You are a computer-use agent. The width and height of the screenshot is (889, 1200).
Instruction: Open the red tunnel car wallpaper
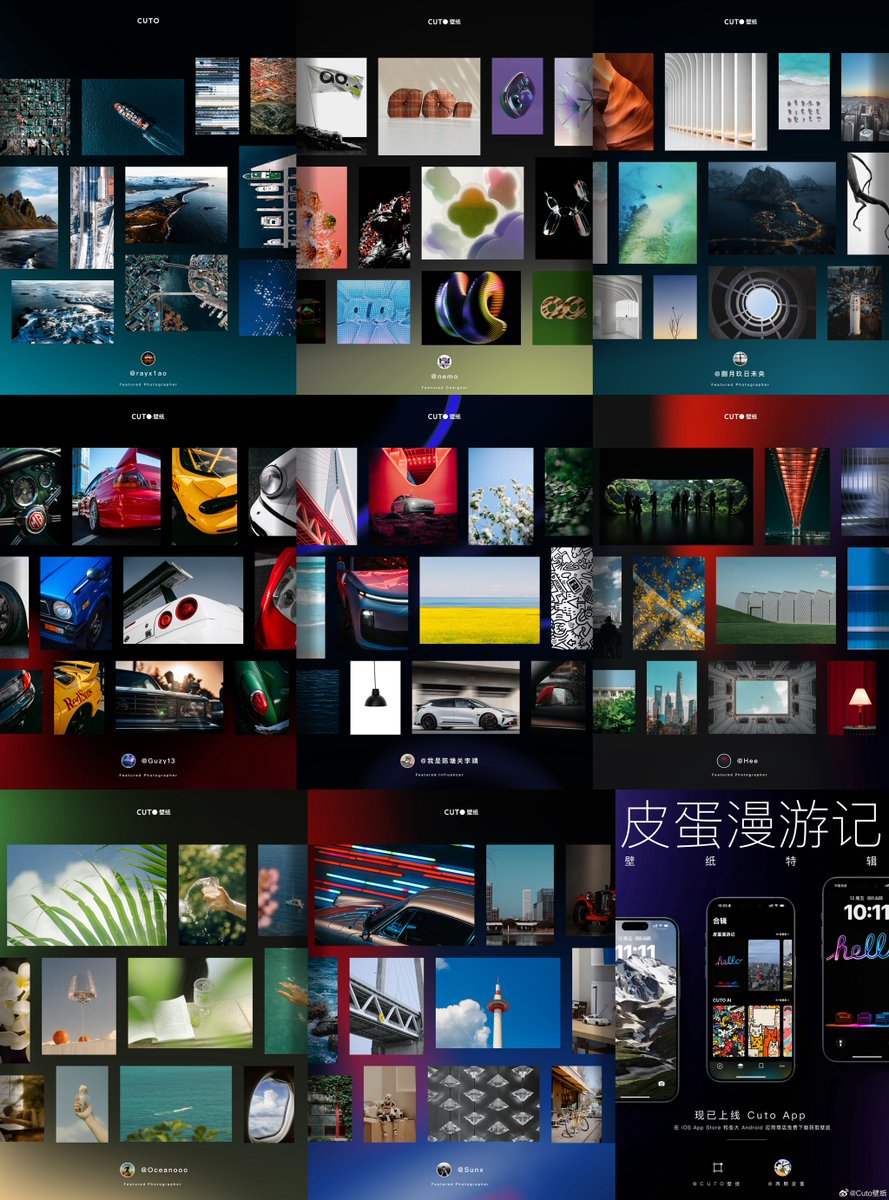click(413, 496)
